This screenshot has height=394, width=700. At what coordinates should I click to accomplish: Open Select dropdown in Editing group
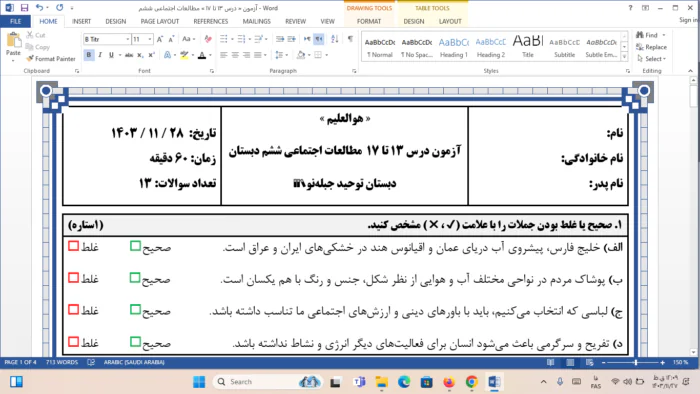tap(652, 58)
